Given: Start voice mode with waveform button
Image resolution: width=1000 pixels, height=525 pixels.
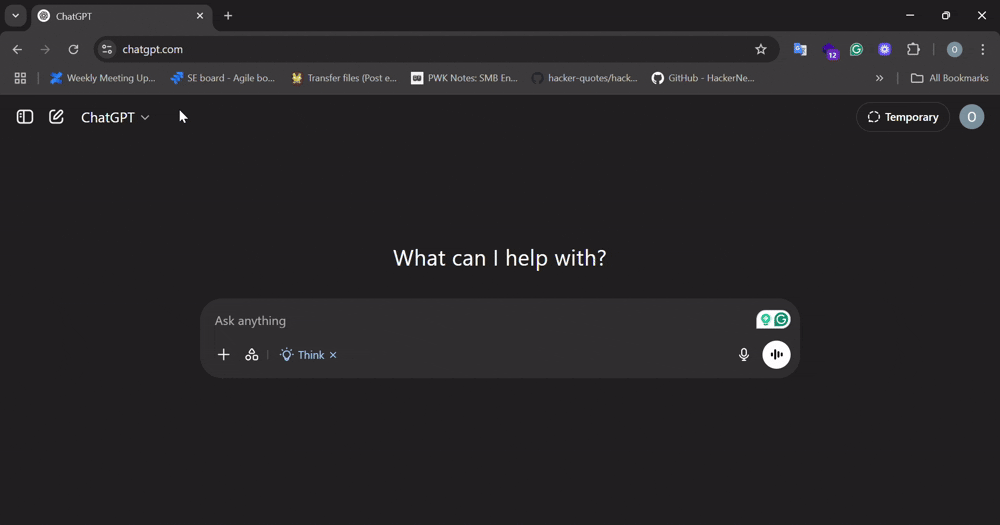Looking at the screenshot, I should click(x=776, y=355).
